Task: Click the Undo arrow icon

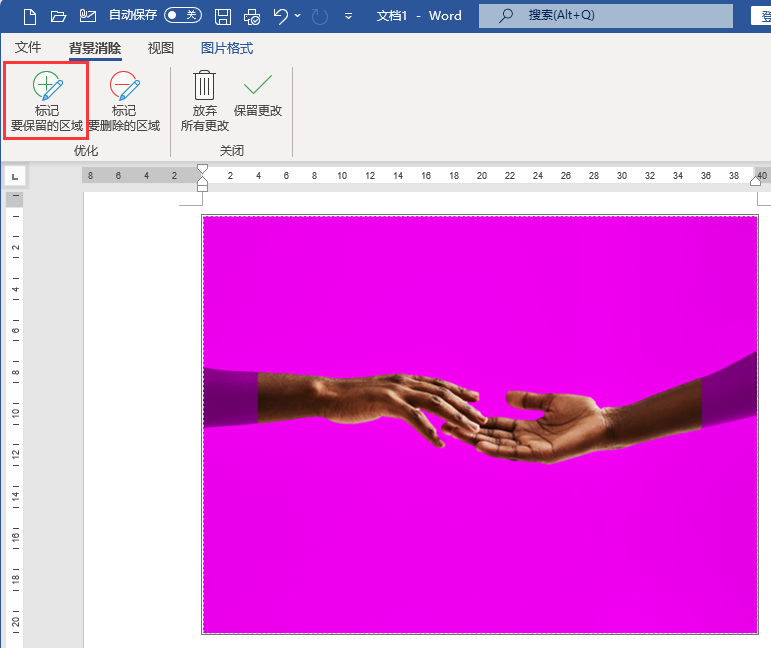Action: [x=281, y=16]
